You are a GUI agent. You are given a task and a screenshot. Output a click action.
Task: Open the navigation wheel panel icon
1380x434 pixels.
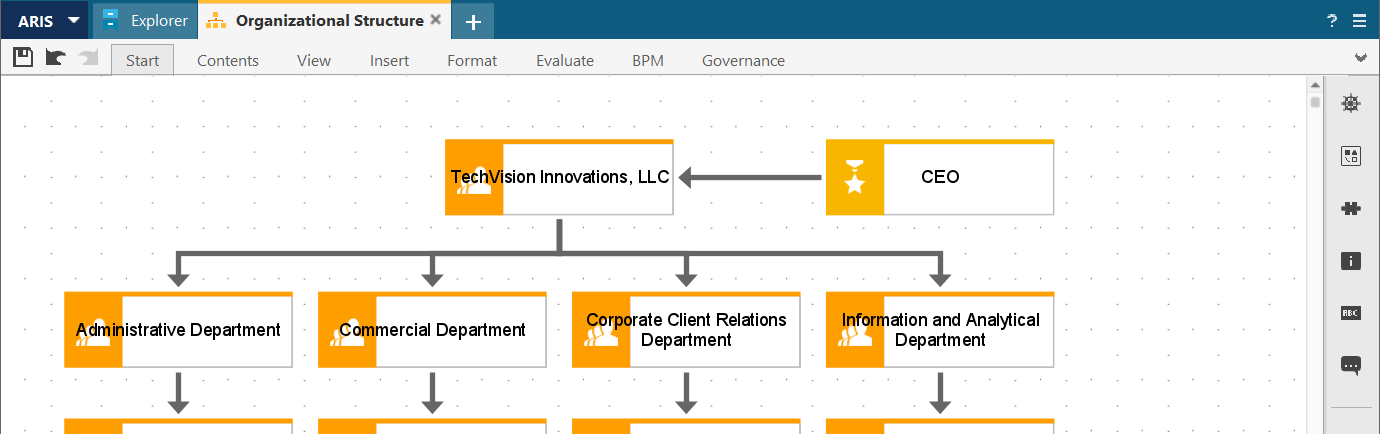point(1351,102)
